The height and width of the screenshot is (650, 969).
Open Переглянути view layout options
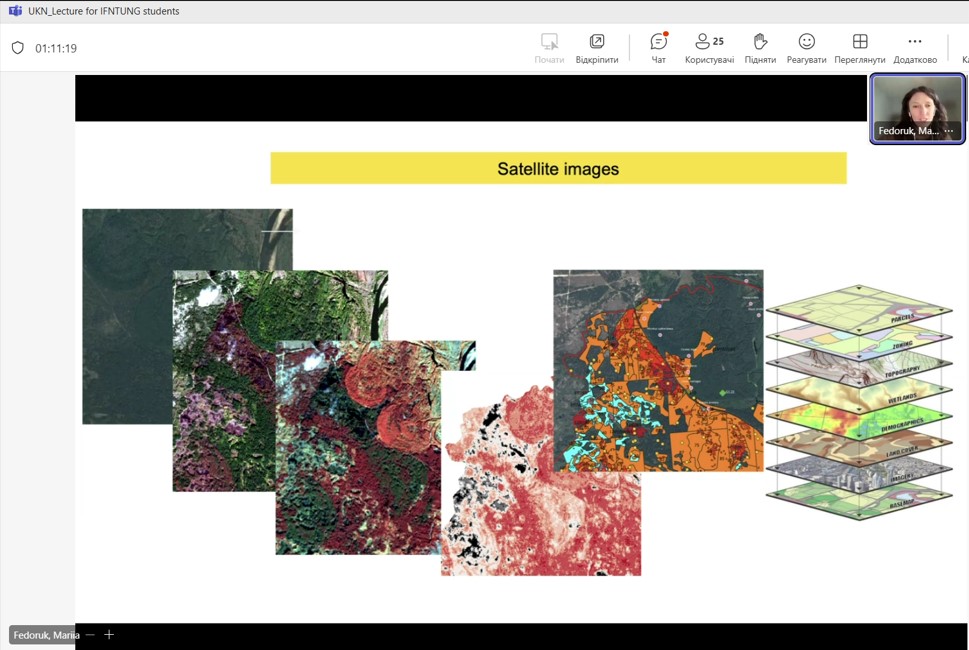pyautogui.click(x=859, y=47)
